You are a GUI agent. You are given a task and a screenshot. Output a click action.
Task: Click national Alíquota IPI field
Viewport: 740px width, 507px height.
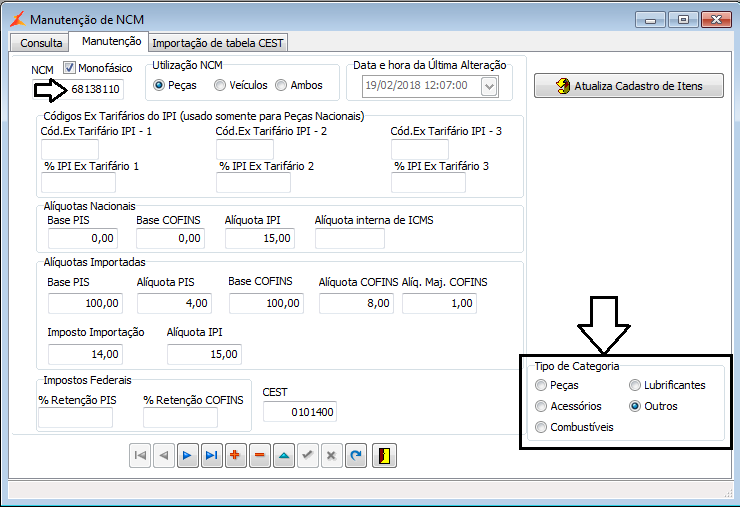pyautogui.click(x=260, y=238)
